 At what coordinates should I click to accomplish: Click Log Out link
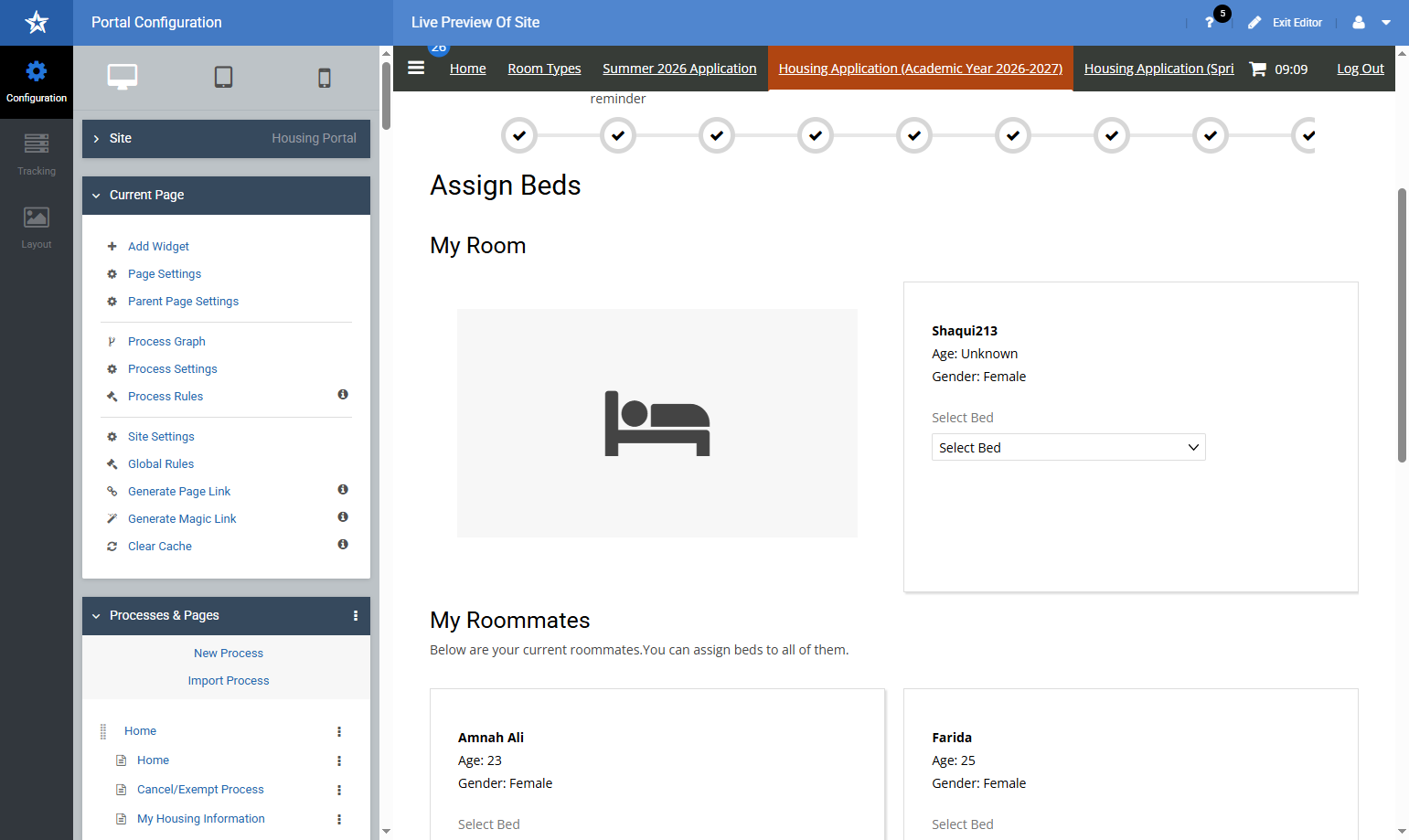1361,69
